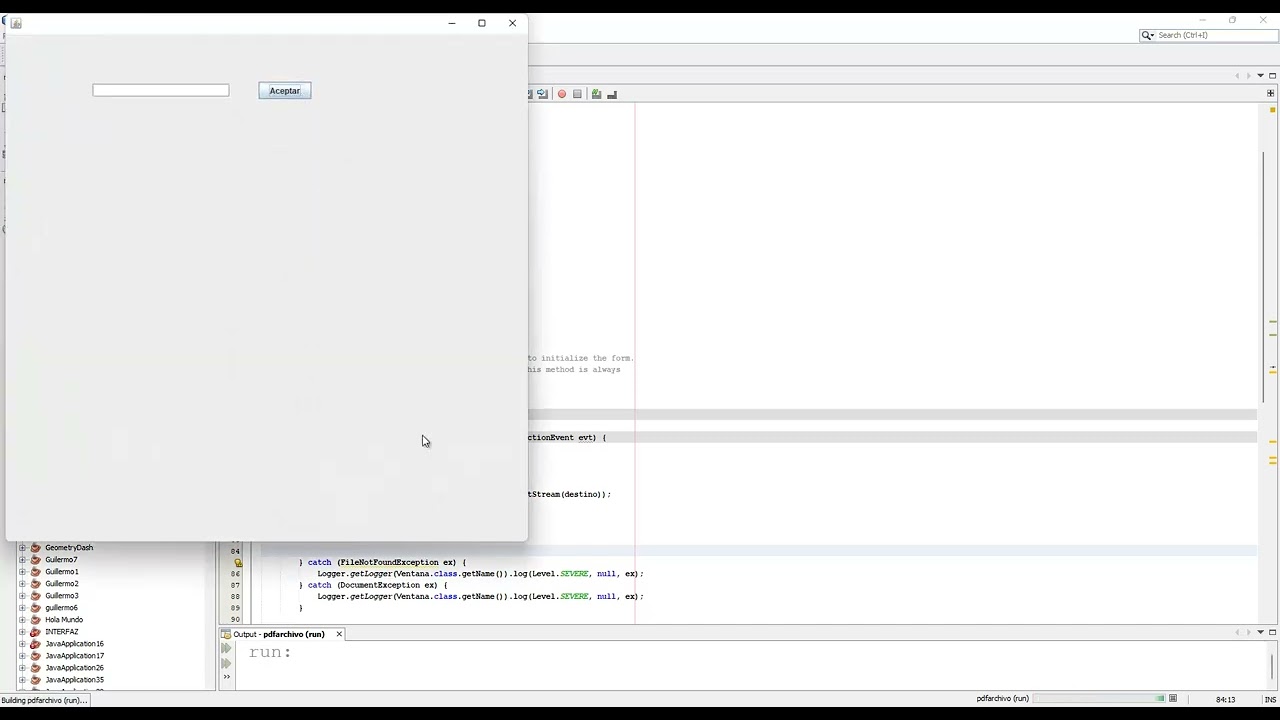
Task: Click the Building pdfarchivo (run) status text
Action: tap(44, 700)
